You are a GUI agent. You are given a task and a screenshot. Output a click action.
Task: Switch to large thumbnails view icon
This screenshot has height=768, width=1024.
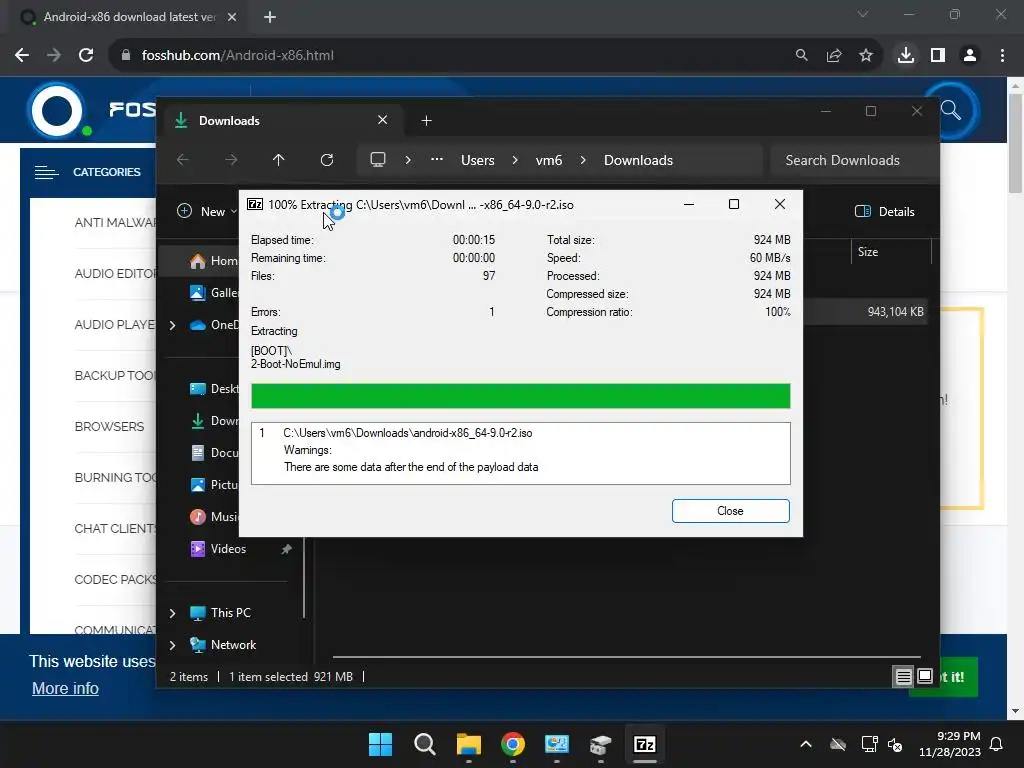(925, 676)
